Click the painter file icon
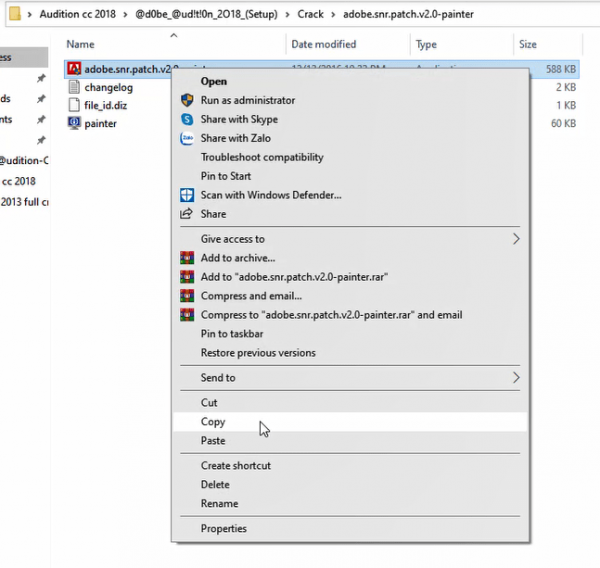This screenshot has height=568, width=600. (x=73, y=124)
